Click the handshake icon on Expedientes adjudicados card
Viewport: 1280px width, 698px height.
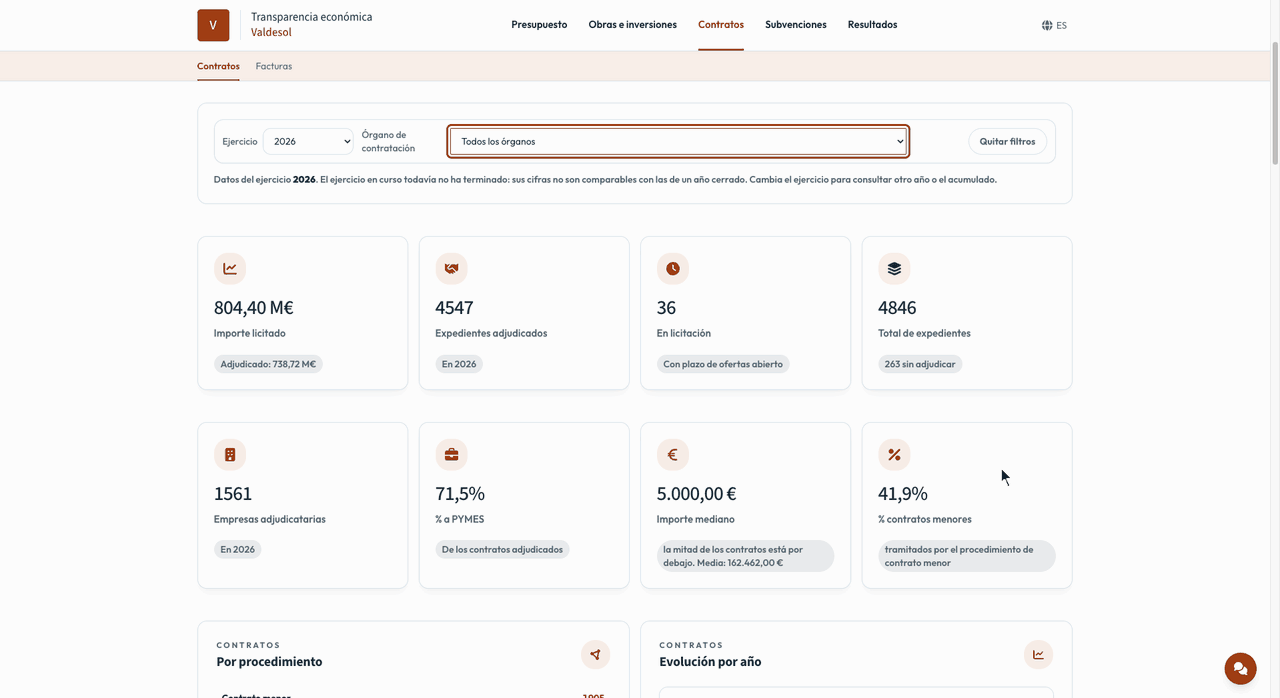click(x=451, y=268)
